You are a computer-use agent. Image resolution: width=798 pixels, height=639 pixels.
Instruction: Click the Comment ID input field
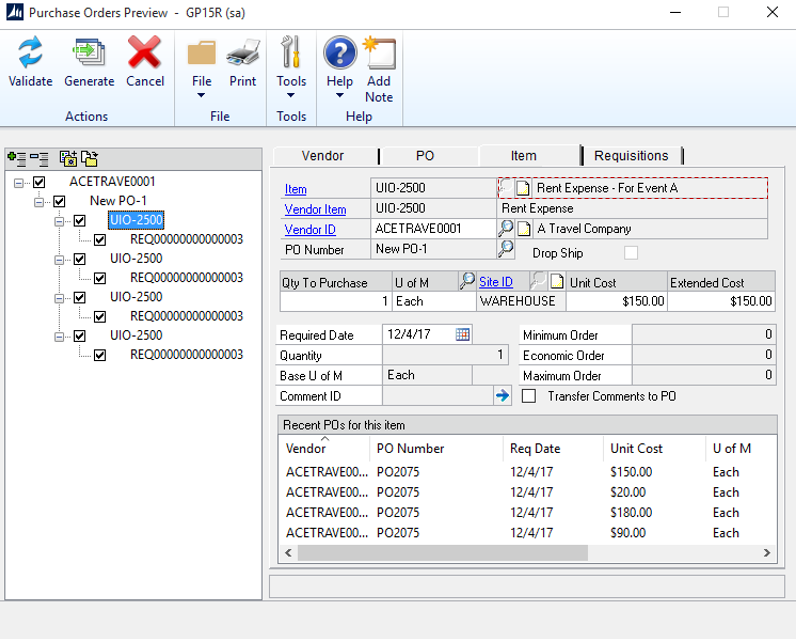tap(438, 396)
